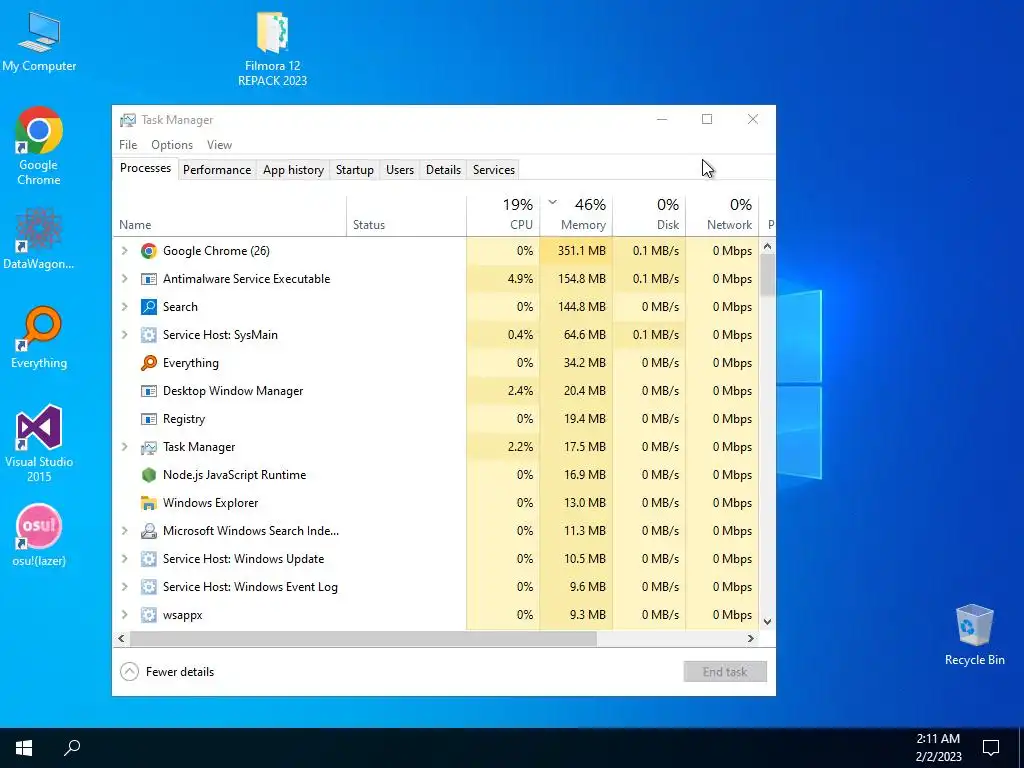1024x768 pixels.
Task: Select the My Computer desktop icon
Action: pos(39,42)
